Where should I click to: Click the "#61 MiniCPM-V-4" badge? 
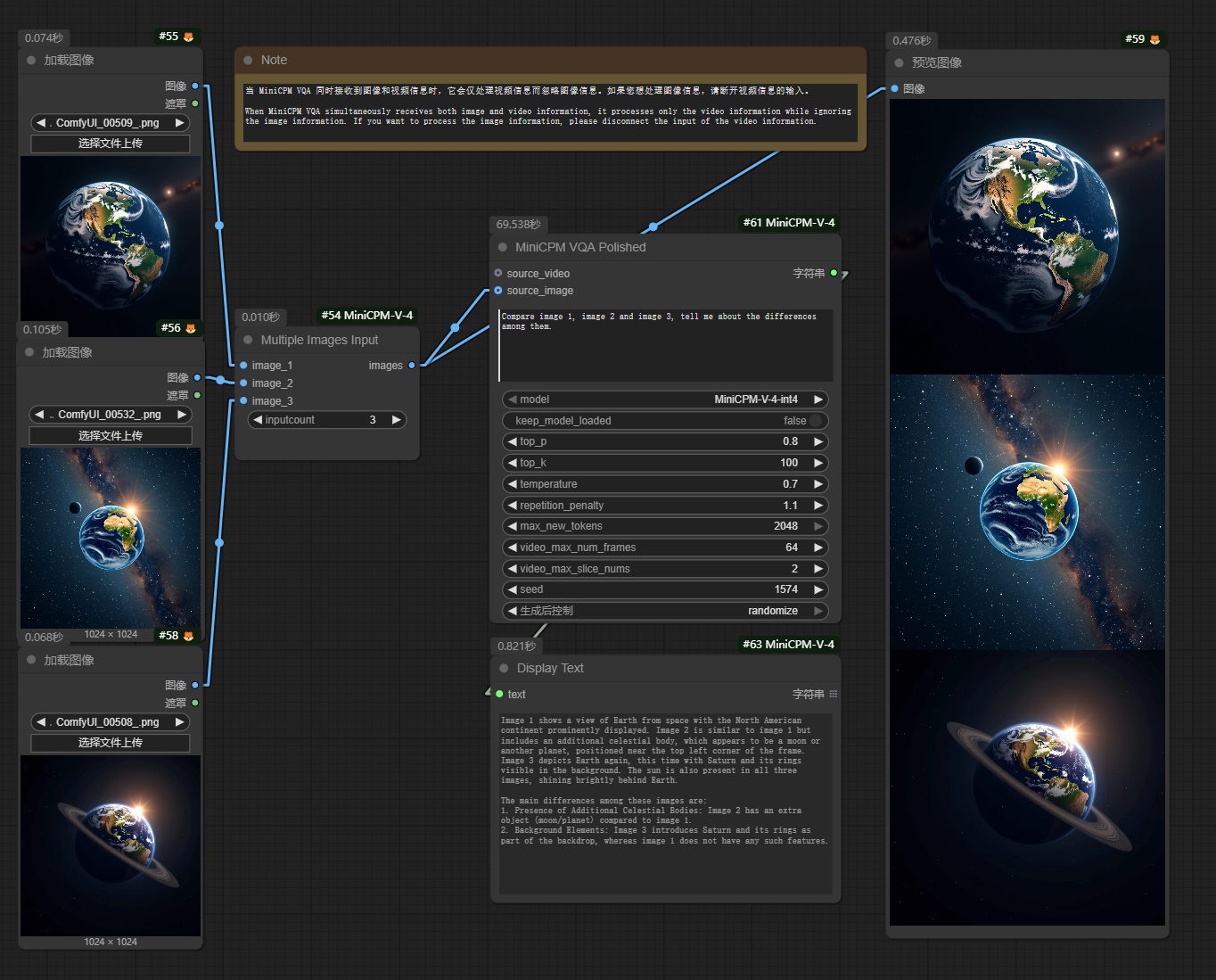[789, 223]
